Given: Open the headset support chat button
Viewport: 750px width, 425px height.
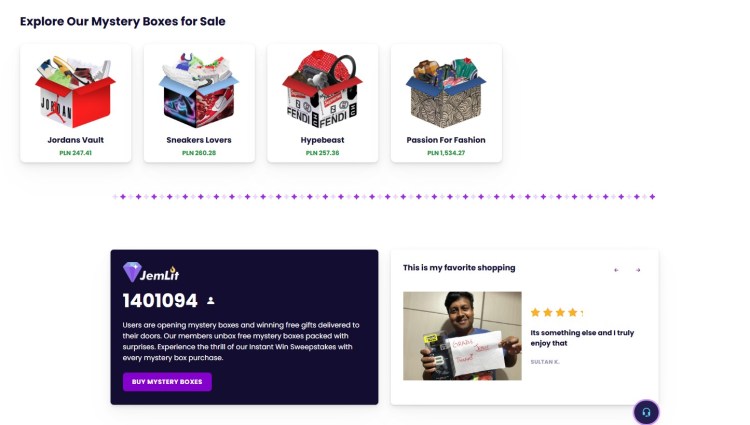Looking at the screenshot, I should (x=646, y=411).
